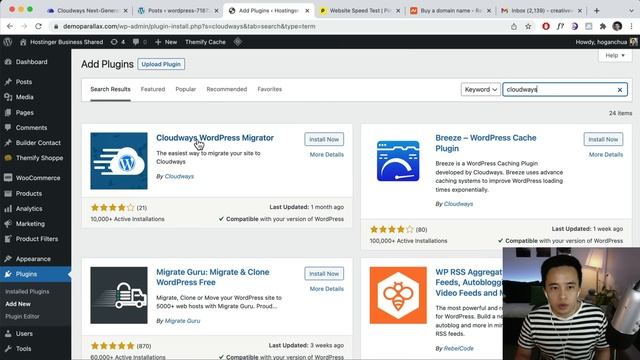
Task: Click the Installed Plugins submenu link
Action: (x=27, y=291)
